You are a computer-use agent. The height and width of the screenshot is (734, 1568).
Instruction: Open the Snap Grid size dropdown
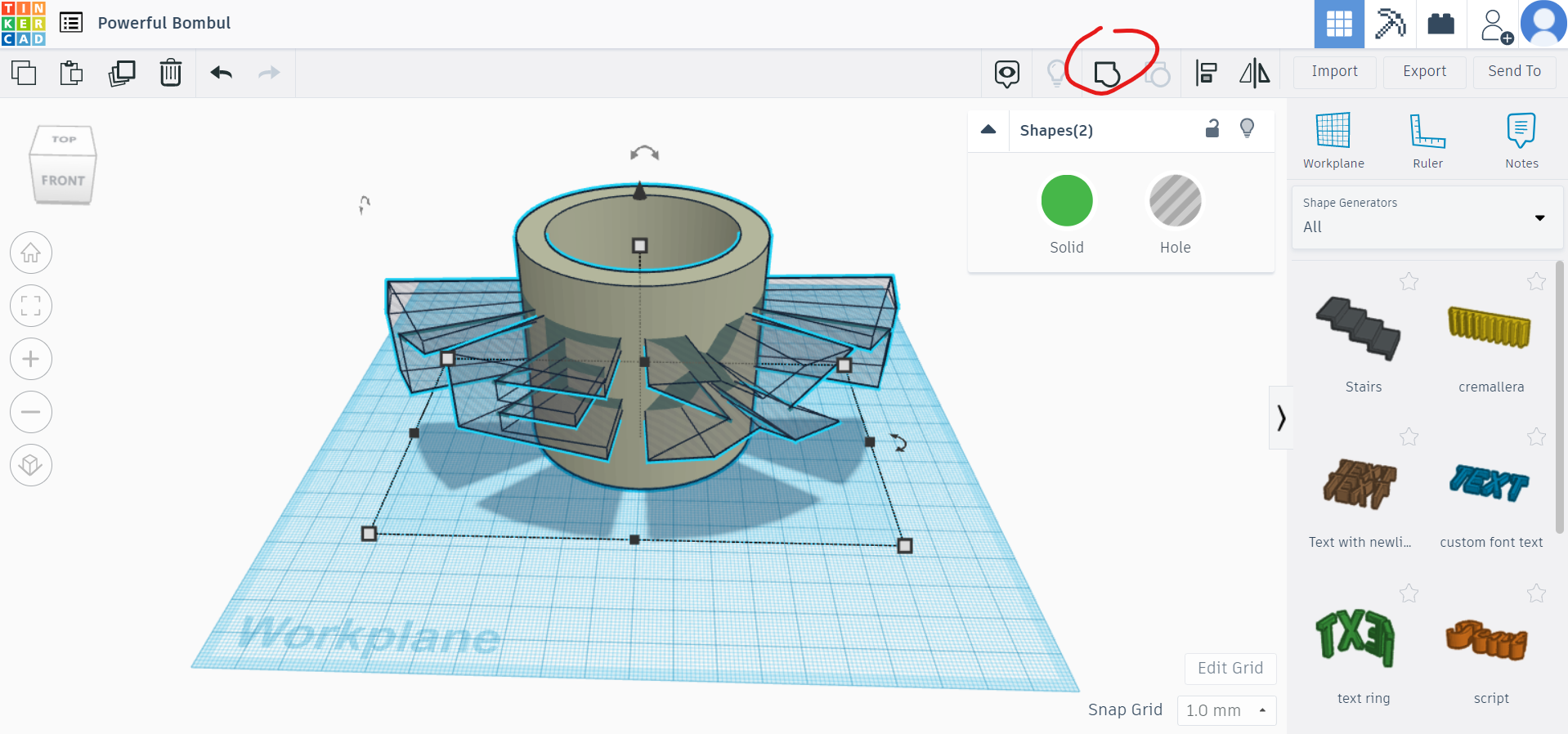pos(1226,710)
